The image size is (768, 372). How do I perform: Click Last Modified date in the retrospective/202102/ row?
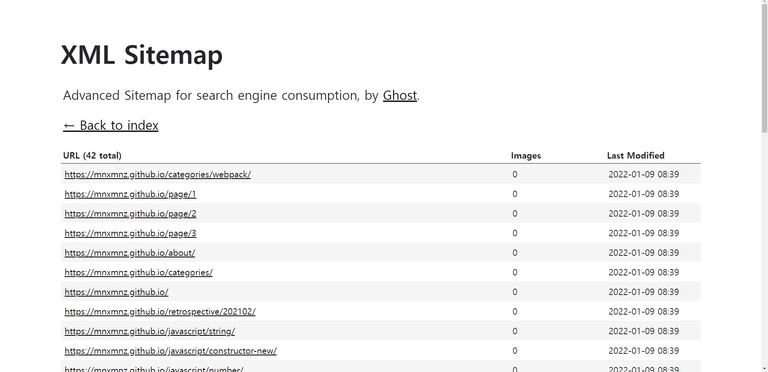tap(644, 311)
